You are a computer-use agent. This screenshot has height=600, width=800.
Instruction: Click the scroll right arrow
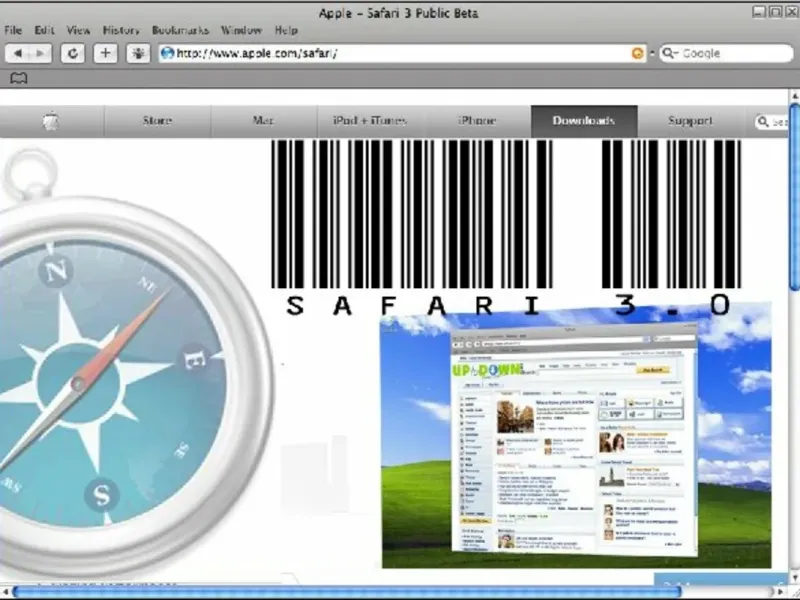(780, 592)
